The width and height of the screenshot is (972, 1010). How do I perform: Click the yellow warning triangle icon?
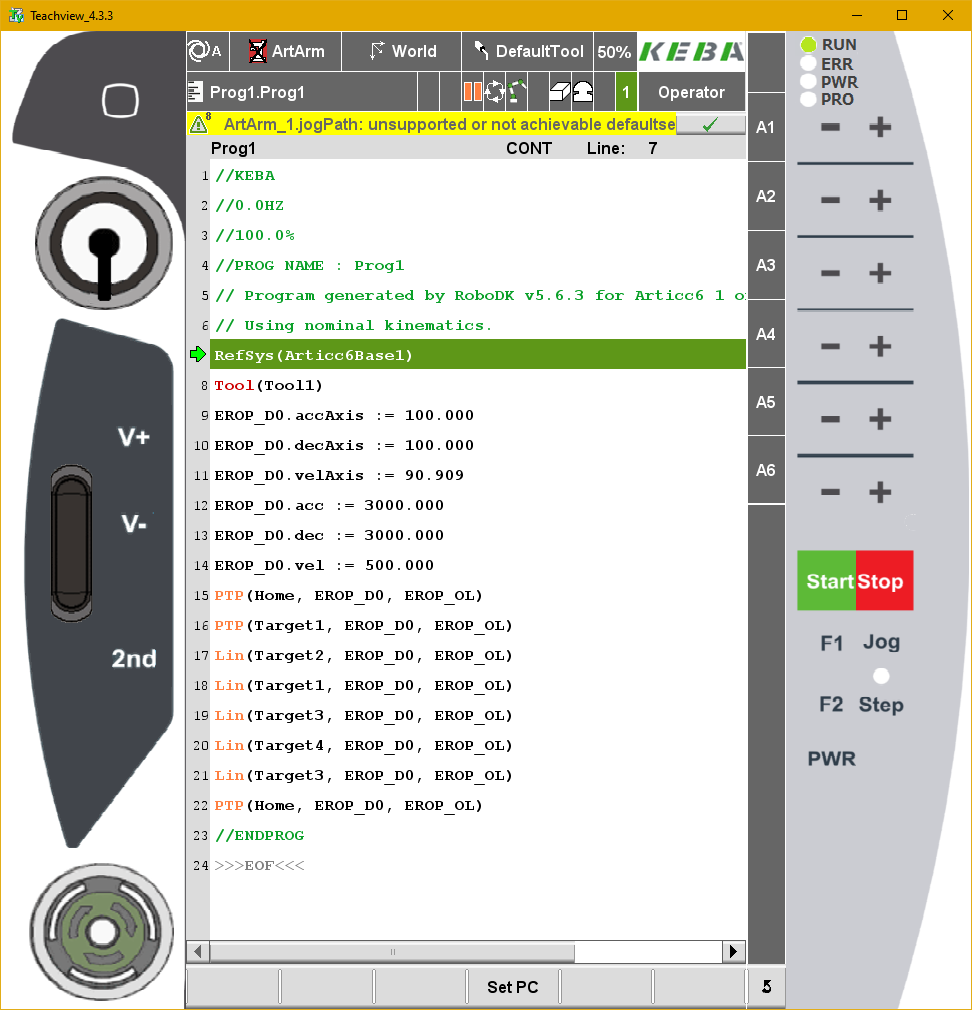pyautogui.click(x=200, y=124)
